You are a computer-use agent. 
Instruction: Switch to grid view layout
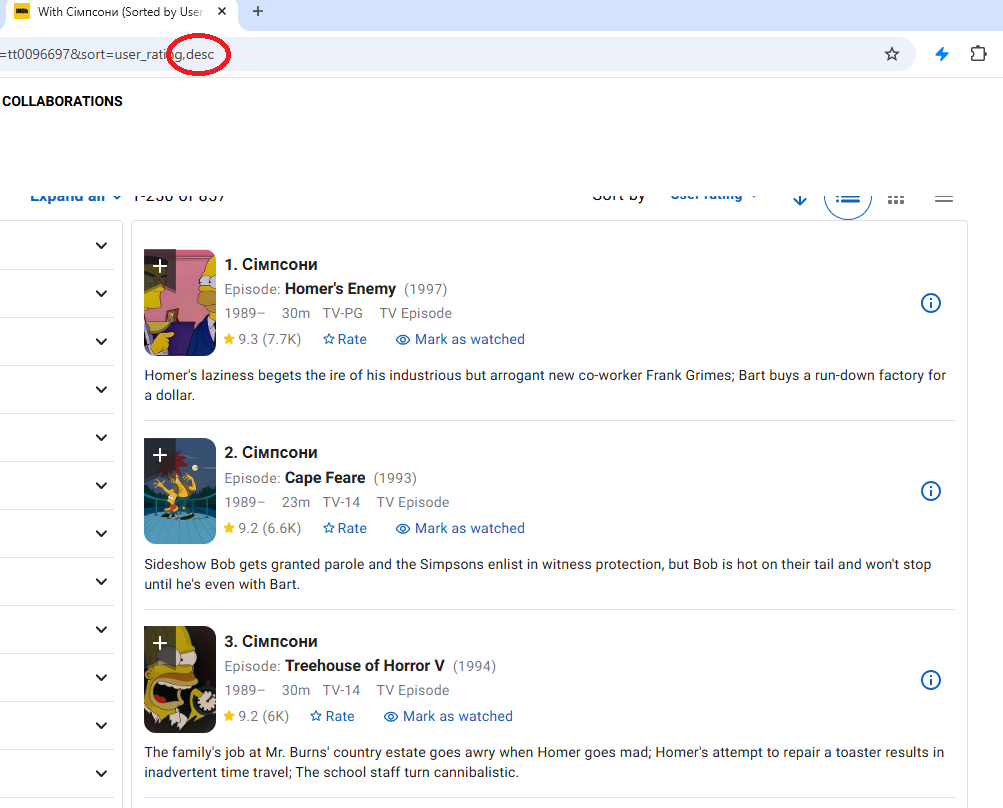pos(896,199)
